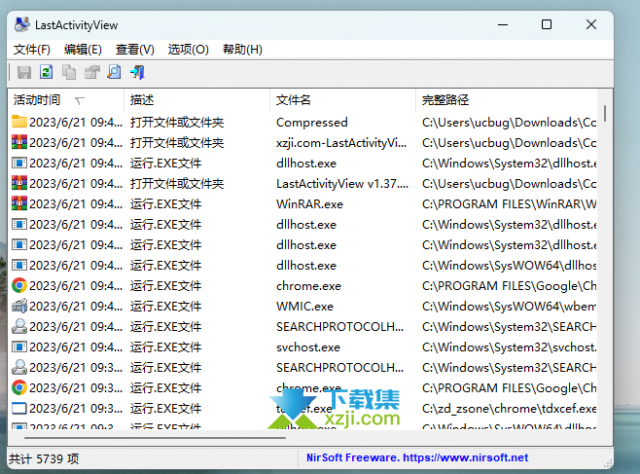Maximize the LastActivityView window

coord(547,24)
